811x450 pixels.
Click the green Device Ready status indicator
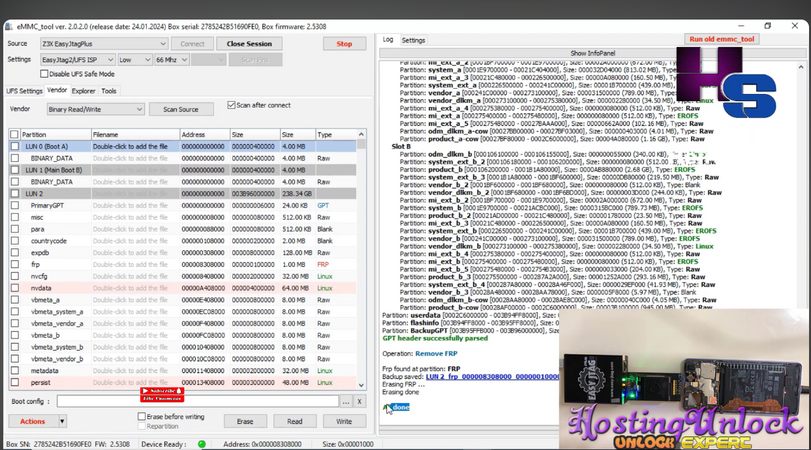click(201, 443)
